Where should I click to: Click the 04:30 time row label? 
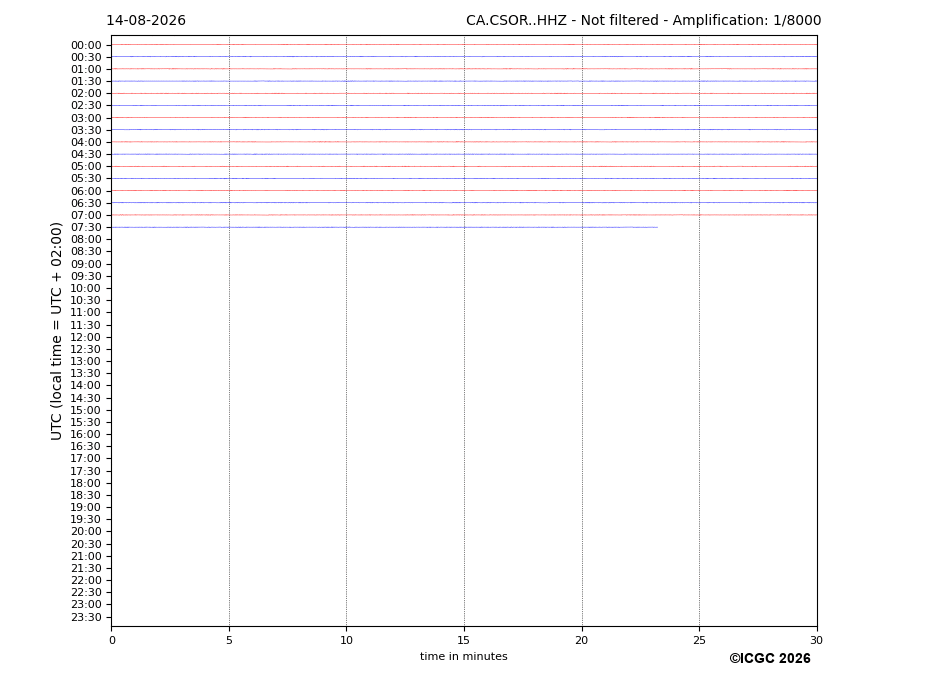[86, 154]
